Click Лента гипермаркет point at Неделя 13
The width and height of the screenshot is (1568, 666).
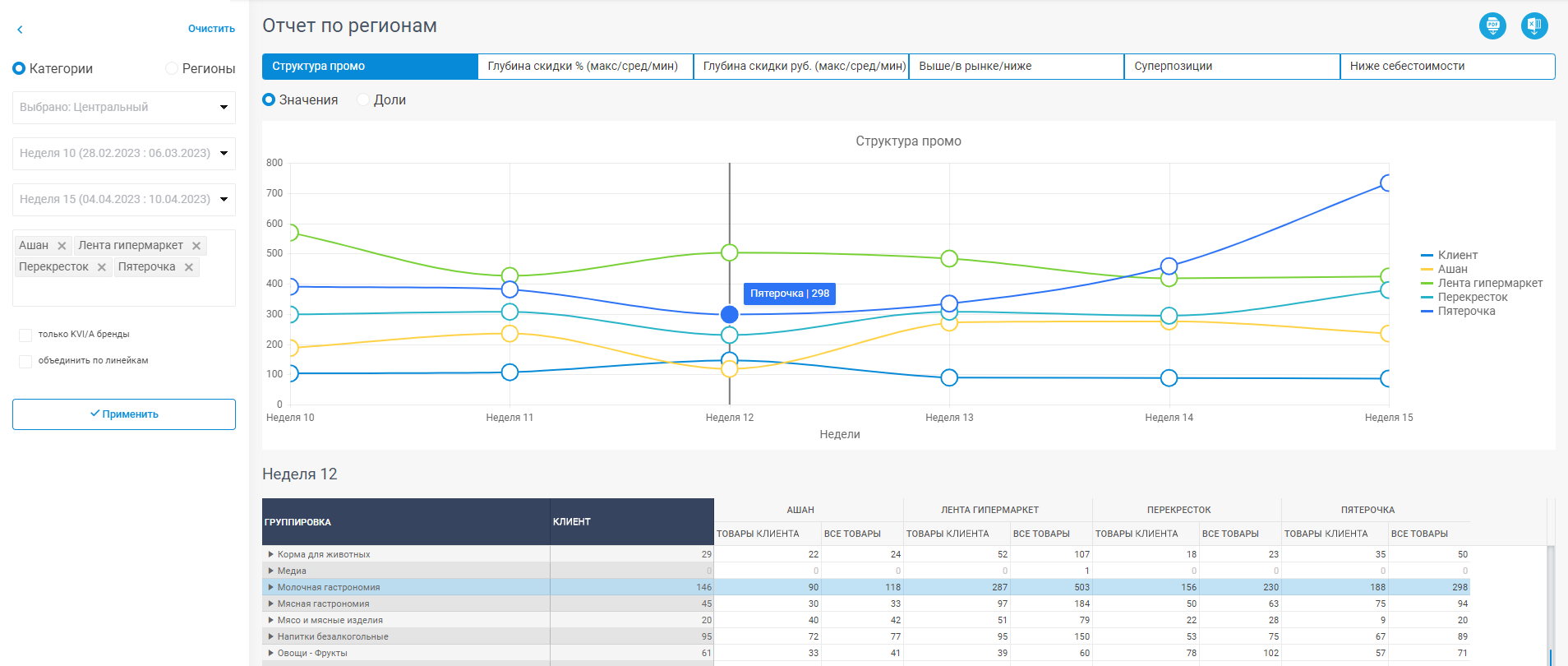[x=949, y=258]
